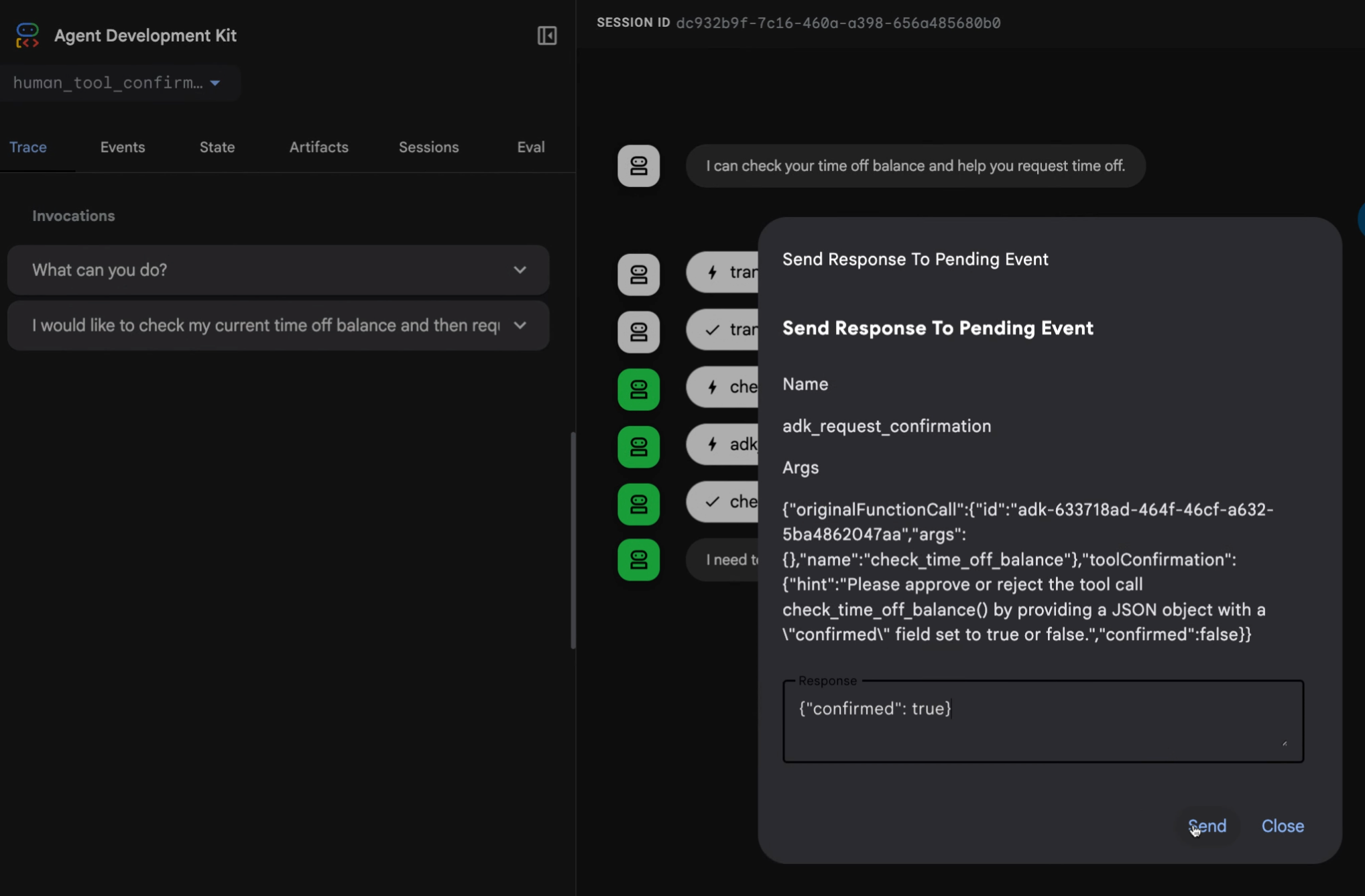Collapse the sidebar using the panel toggle icon
Viewport: 1365px width, 896px height.
[546, 36]
